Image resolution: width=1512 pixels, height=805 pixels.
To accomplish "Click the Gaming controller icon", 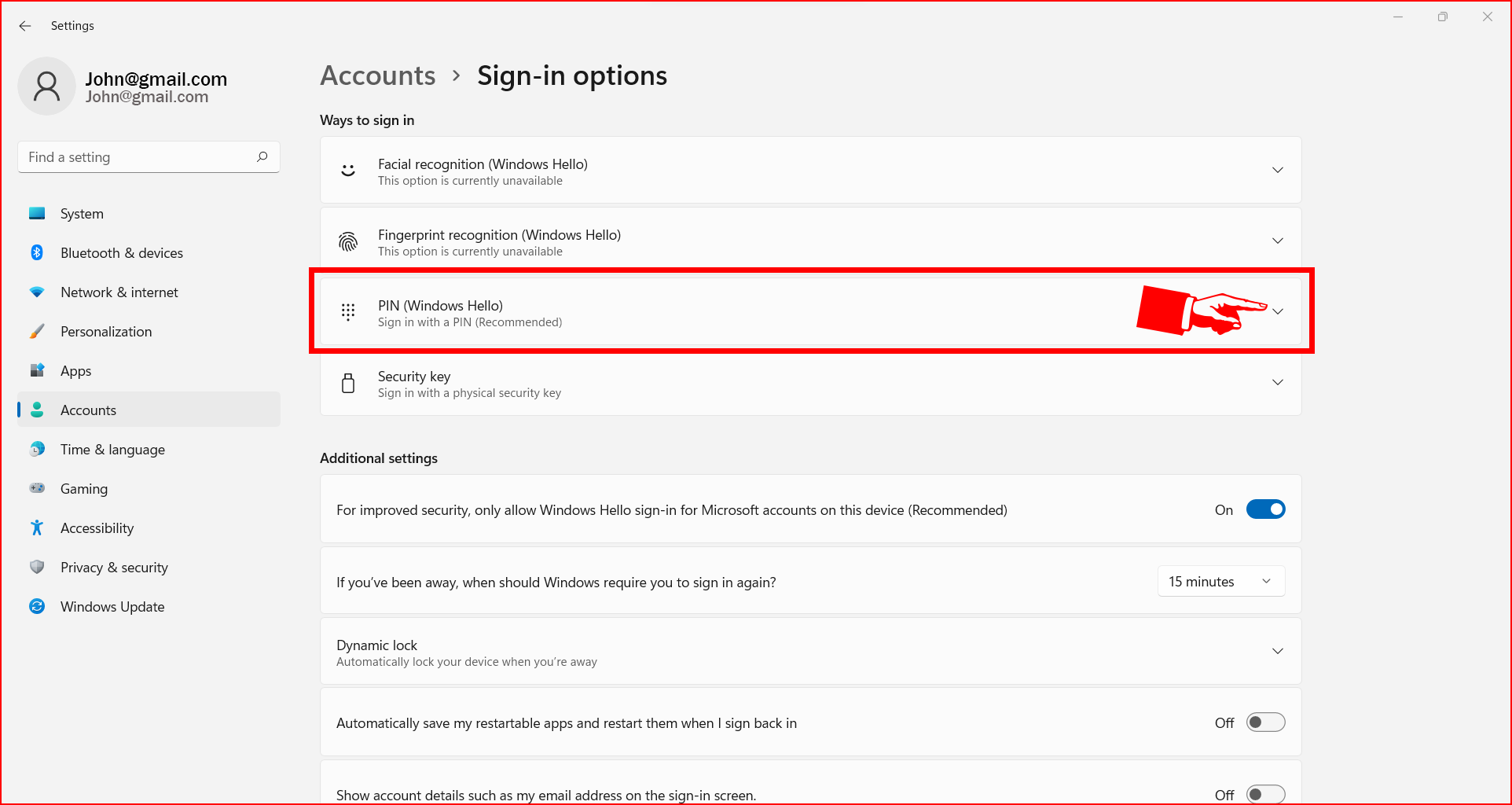I will point(37,488).
